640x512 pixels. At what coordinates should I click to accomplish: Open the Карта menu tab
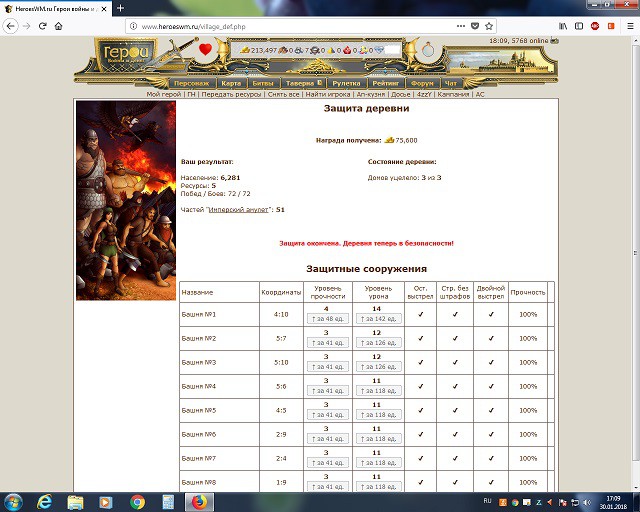[231, 84]
